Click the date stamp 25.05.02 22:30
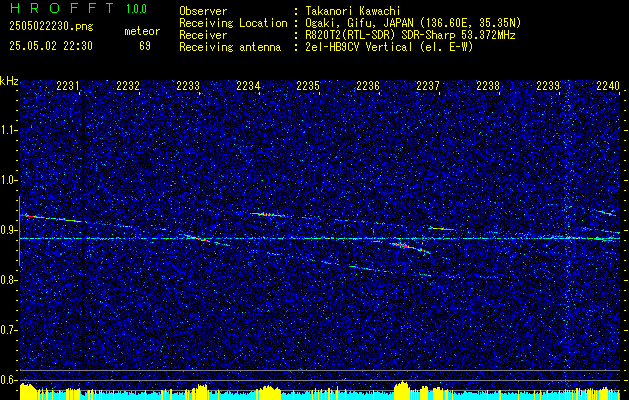Viewport: 629px width, 400px height. point(51,46)
